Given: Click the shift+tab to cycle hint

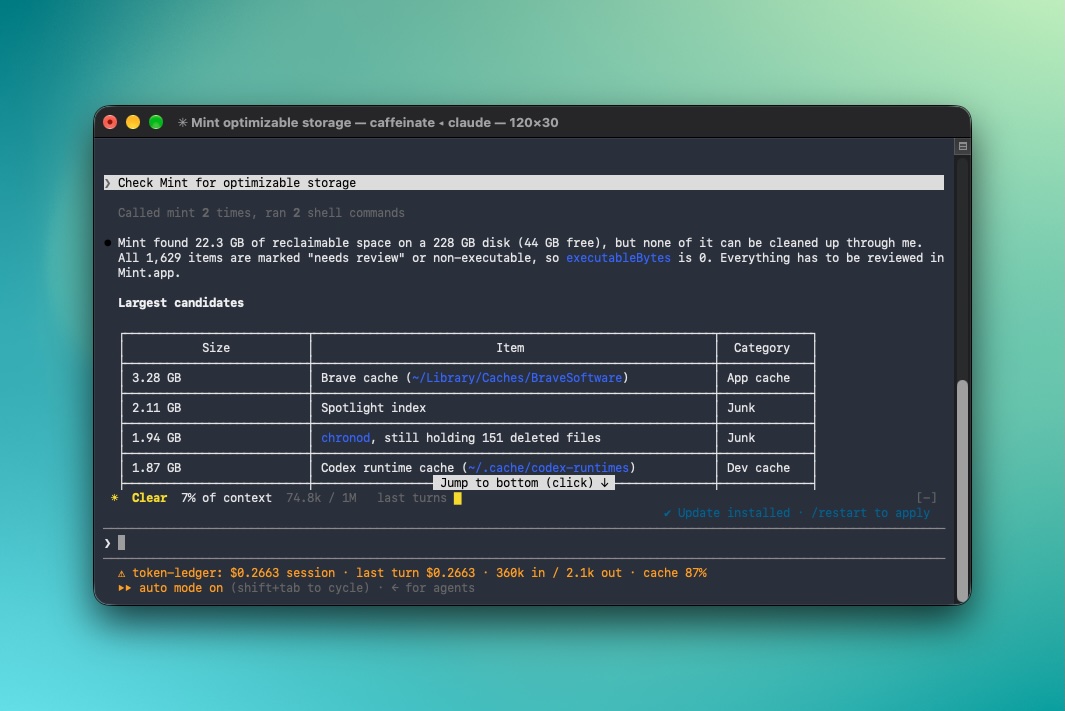Looking at the screenshot, I should tap(300, 588).
